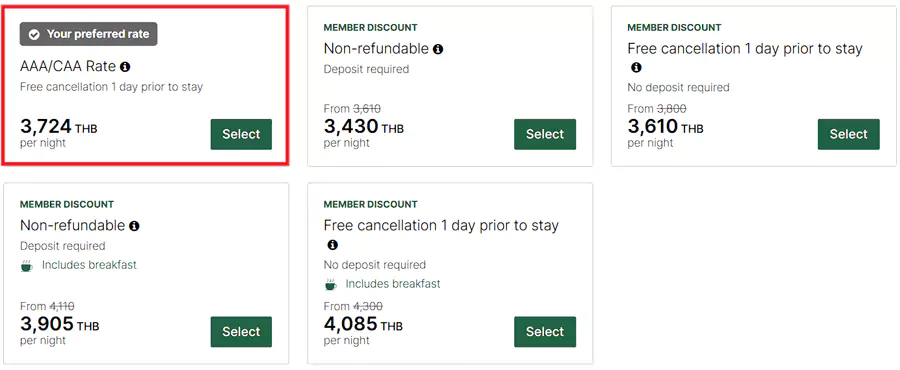The image size is (900, 370).
Task: Click info icon next to 3,430 THB Non-refundable
Action: point(438,49)
